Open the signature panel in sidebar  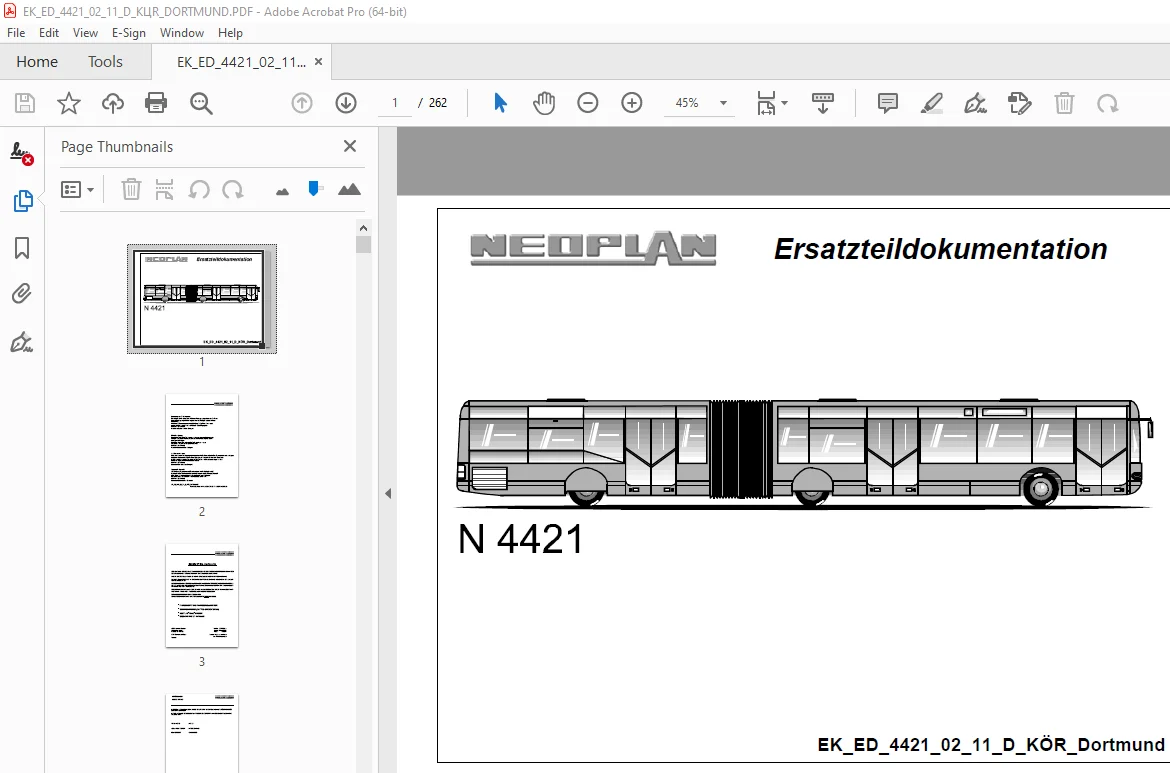pyautogui.click(x=22, y=153)
